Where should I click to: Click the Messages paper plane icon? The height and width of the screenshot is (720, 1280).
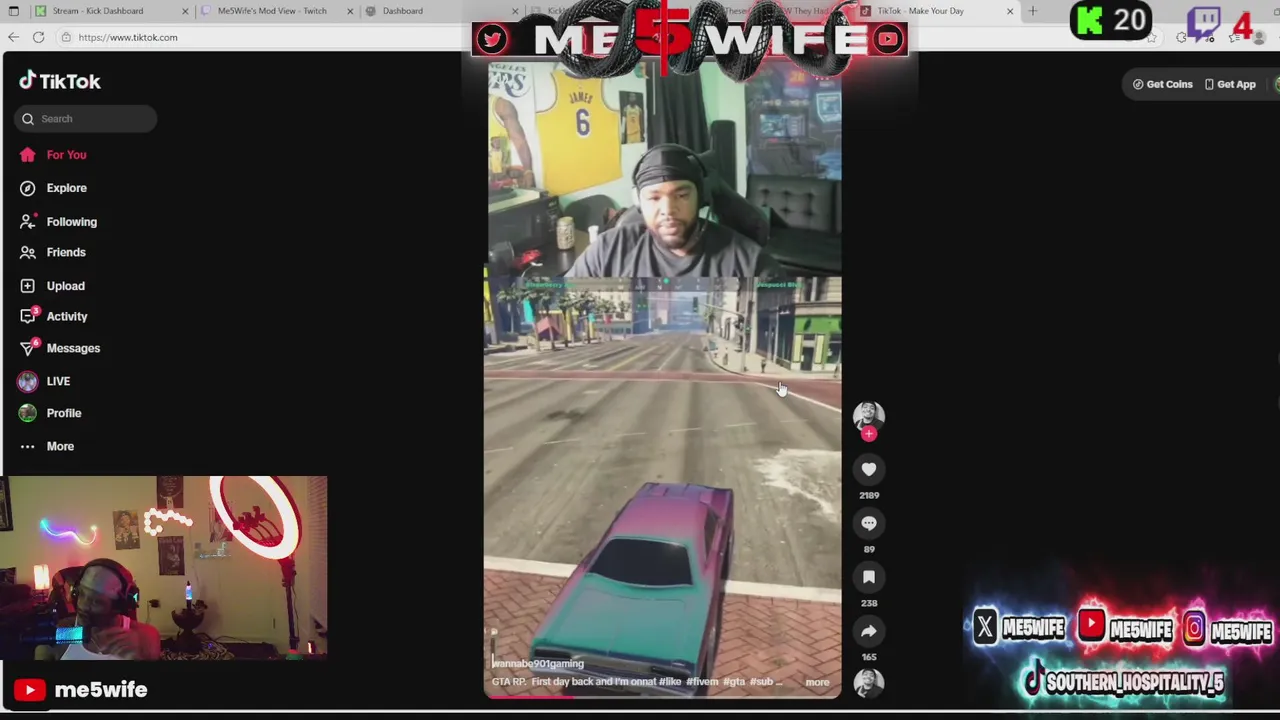click(x=28, y=348)
